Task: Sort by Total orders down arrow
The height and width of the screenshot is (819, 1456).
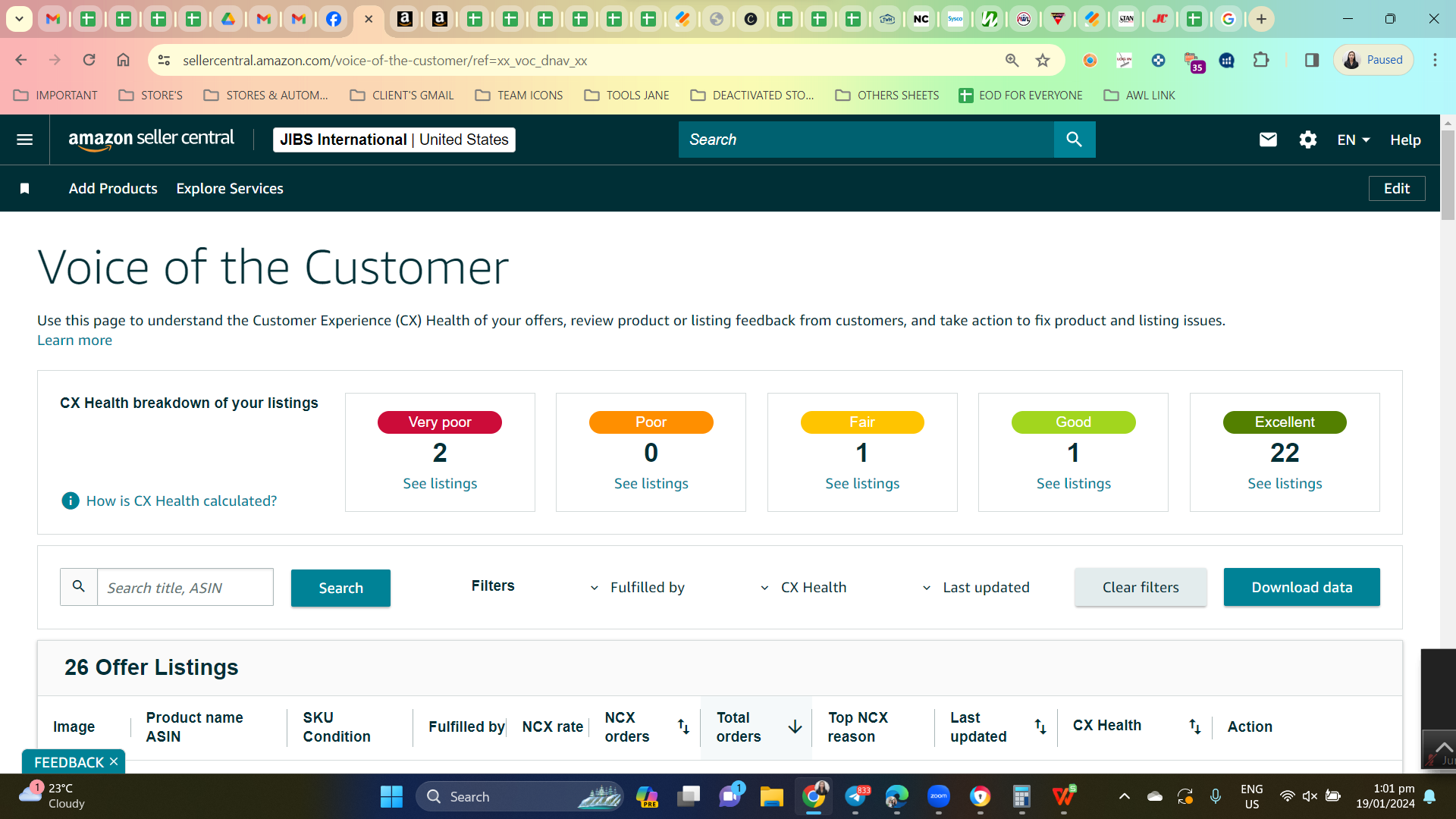Action: pyautogui.click(x=795, y=726)
